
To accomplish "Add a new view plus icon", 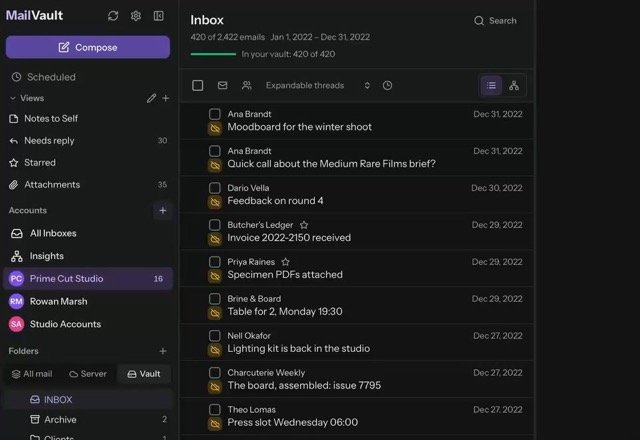I will pos(165,98).
